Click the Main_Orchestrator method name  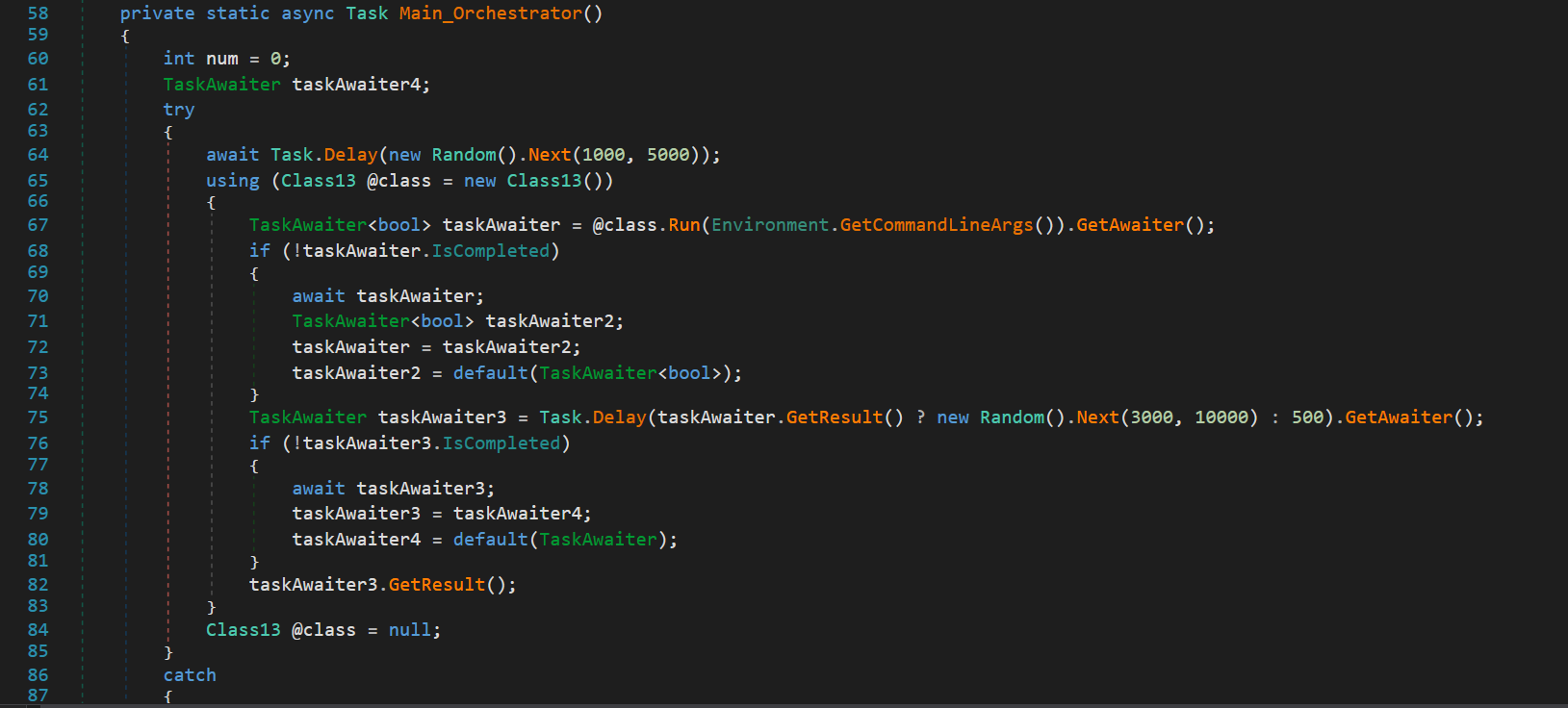(491, 13)
